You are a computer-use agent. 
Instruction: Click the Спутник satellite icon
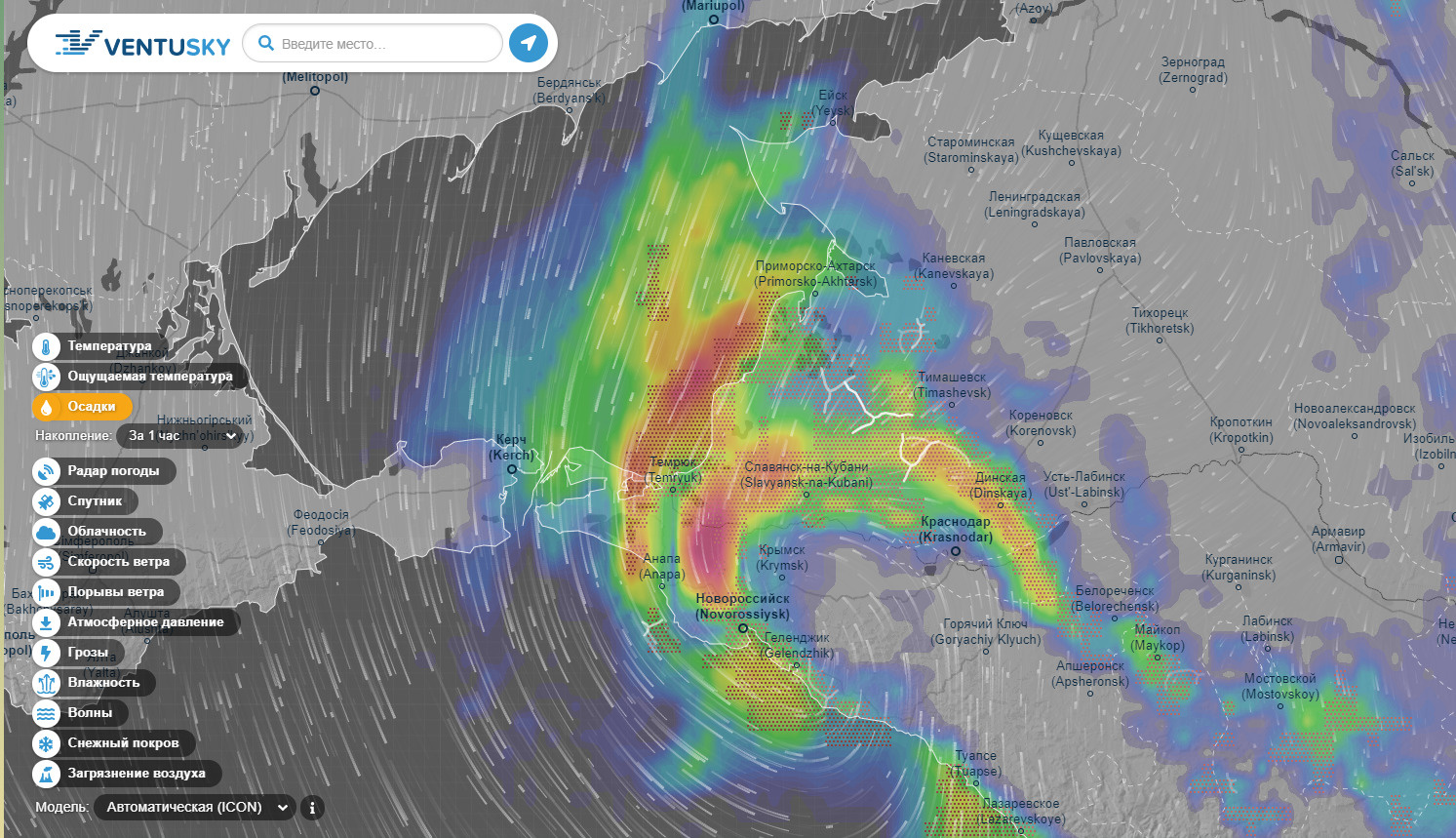tap(46, 501)
